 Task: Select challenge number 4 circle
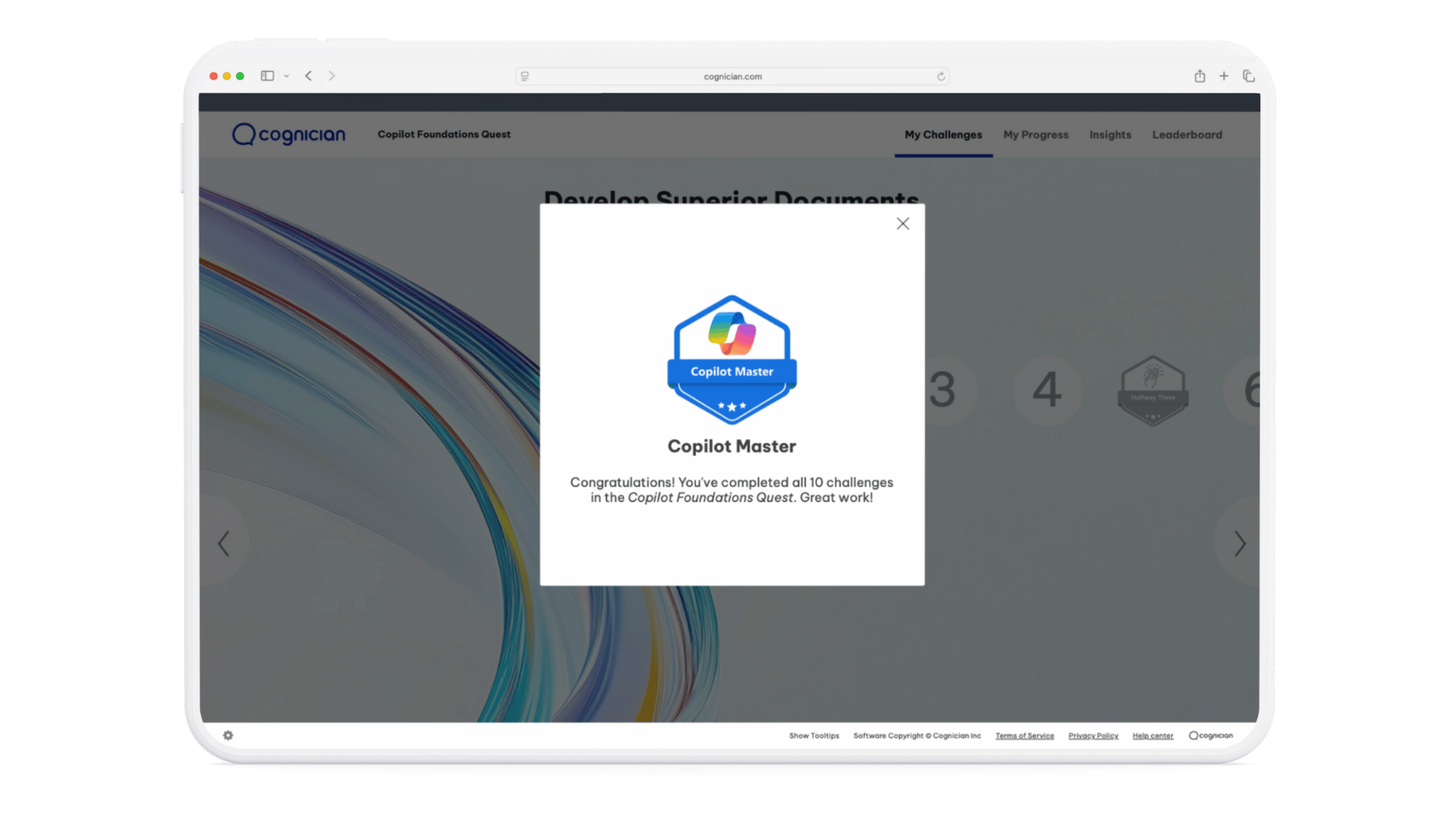point(1047,390)
